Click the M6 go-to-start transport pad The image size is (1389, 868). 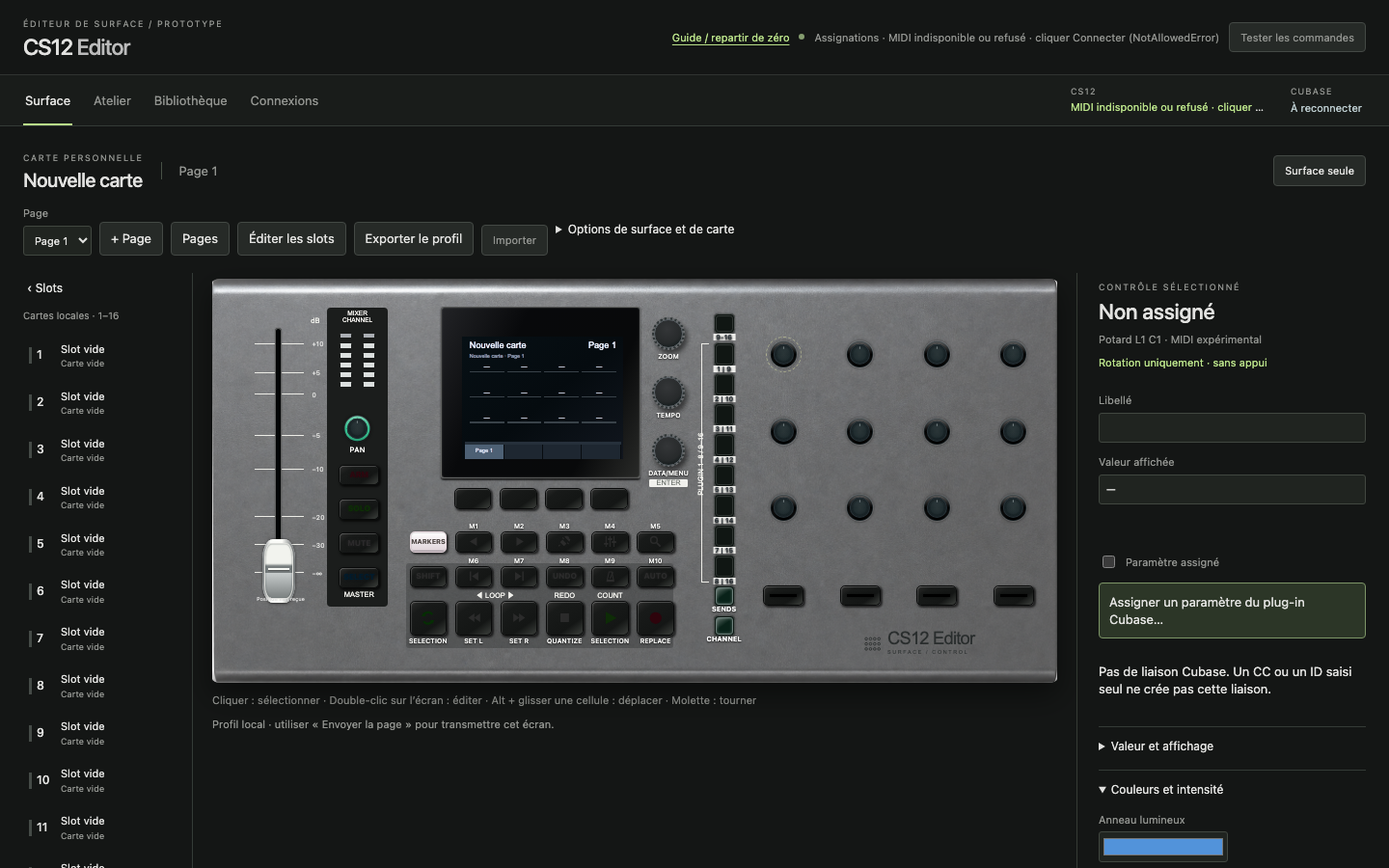click(x=474, y=577)
